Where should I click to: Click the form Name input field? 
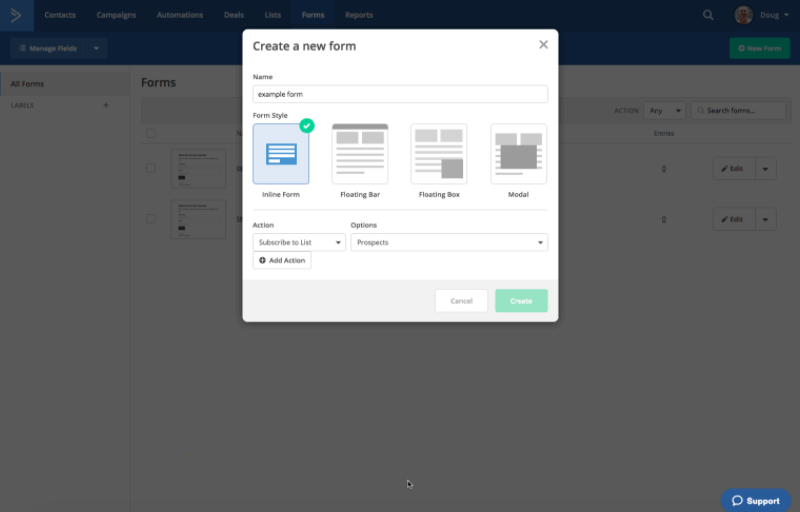click(x=400, y=94)
